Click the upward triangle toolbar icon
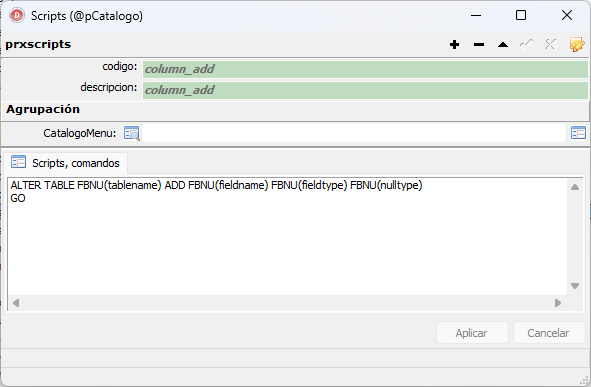591x387 pixels. coord(503,45)
